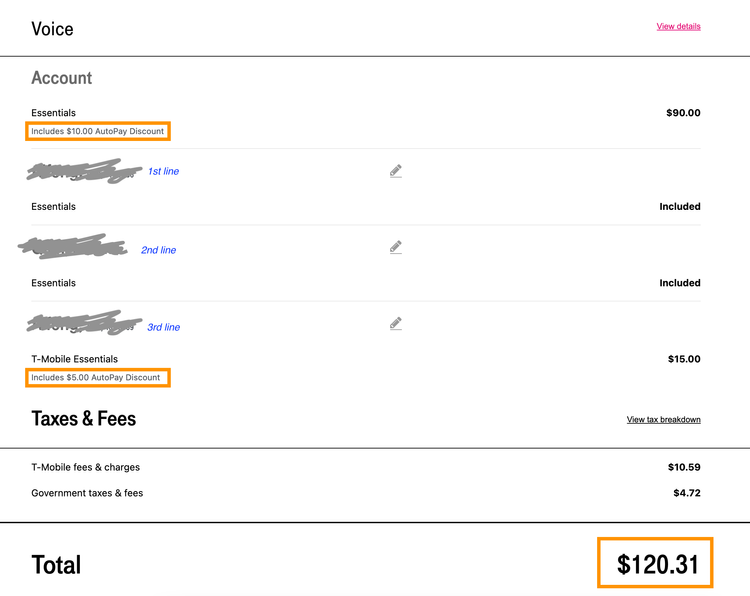Click the $10.00 AutoPay Discount note
The height and width of the screenshot is (596, 750).
[98, 131]
